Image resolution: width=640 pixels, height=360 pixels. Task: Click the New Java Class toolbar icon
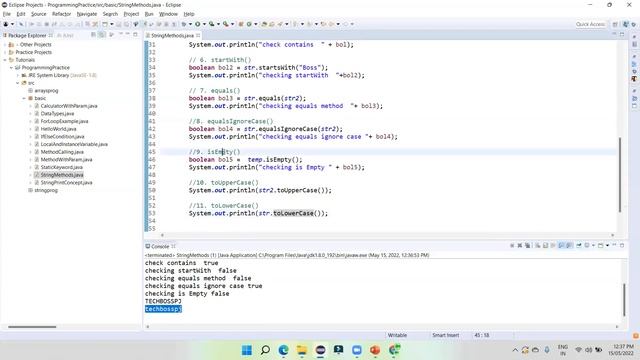tap(249, 24)
